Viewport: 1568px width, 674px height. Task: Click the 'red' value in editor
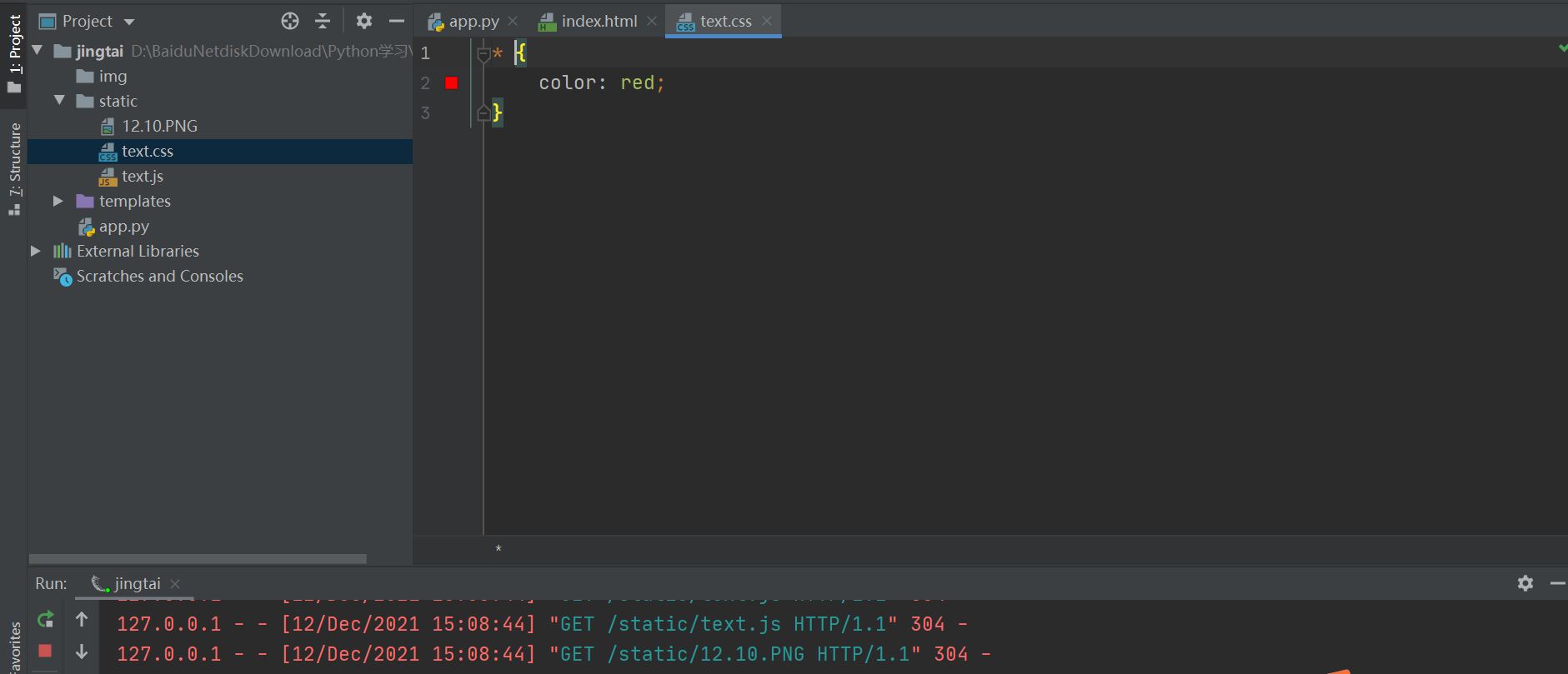point(637,82)
